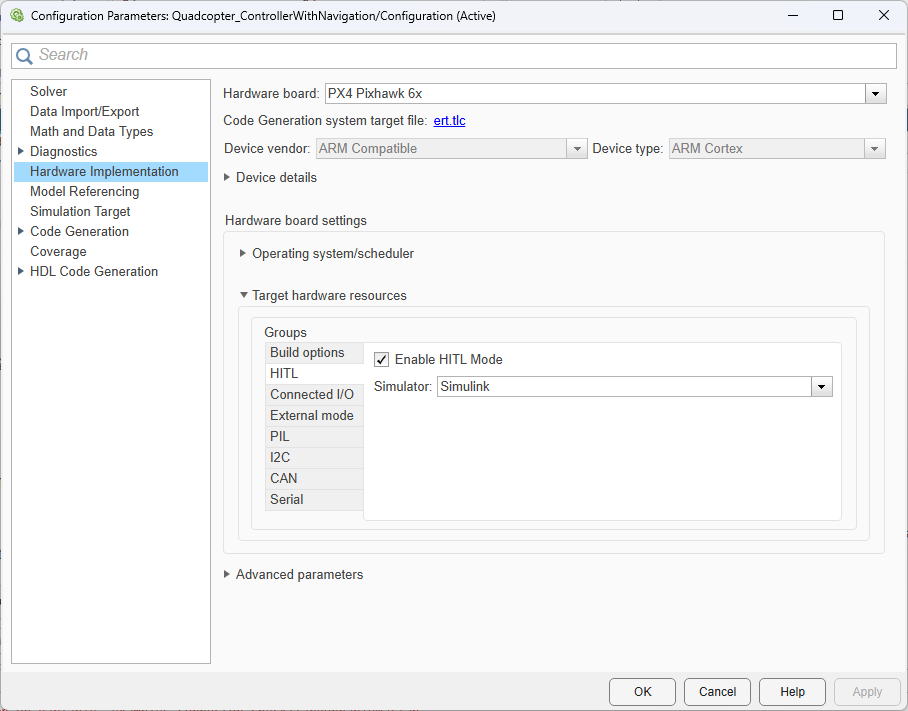
Task: Click the search magnifier icon
Action: [24, 56]
